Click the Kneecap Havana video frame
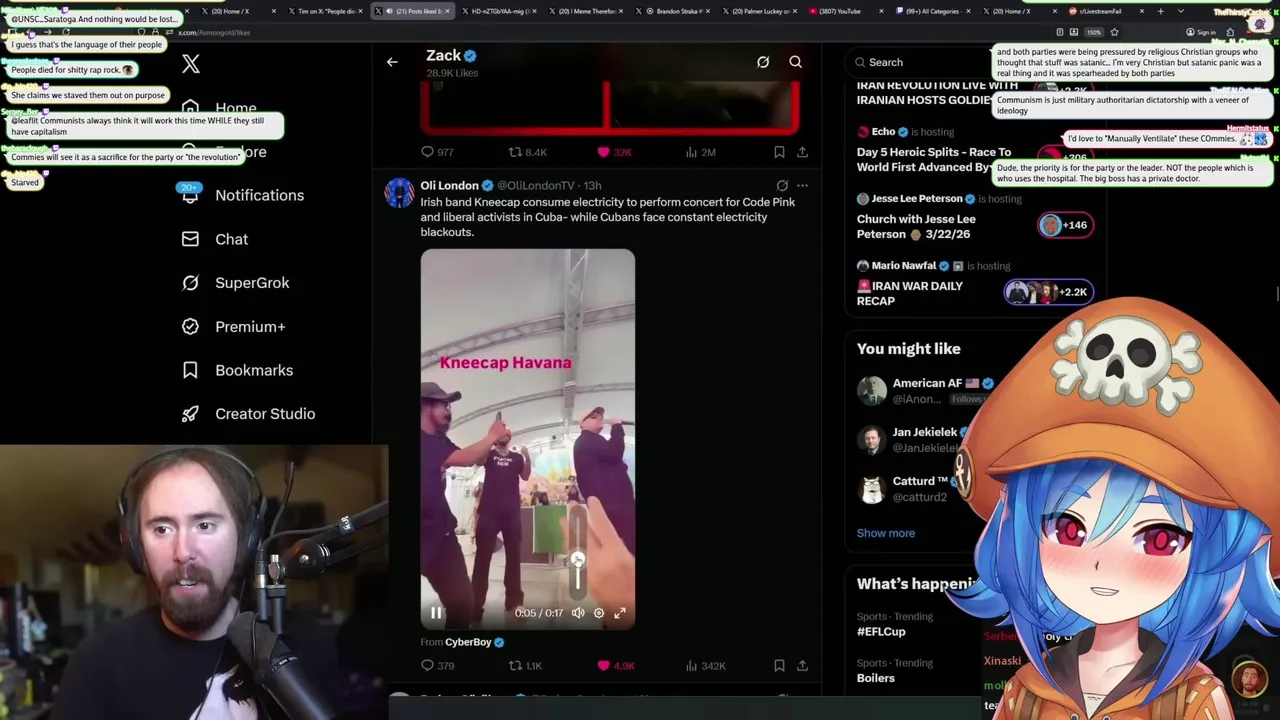 pos(527,440)
